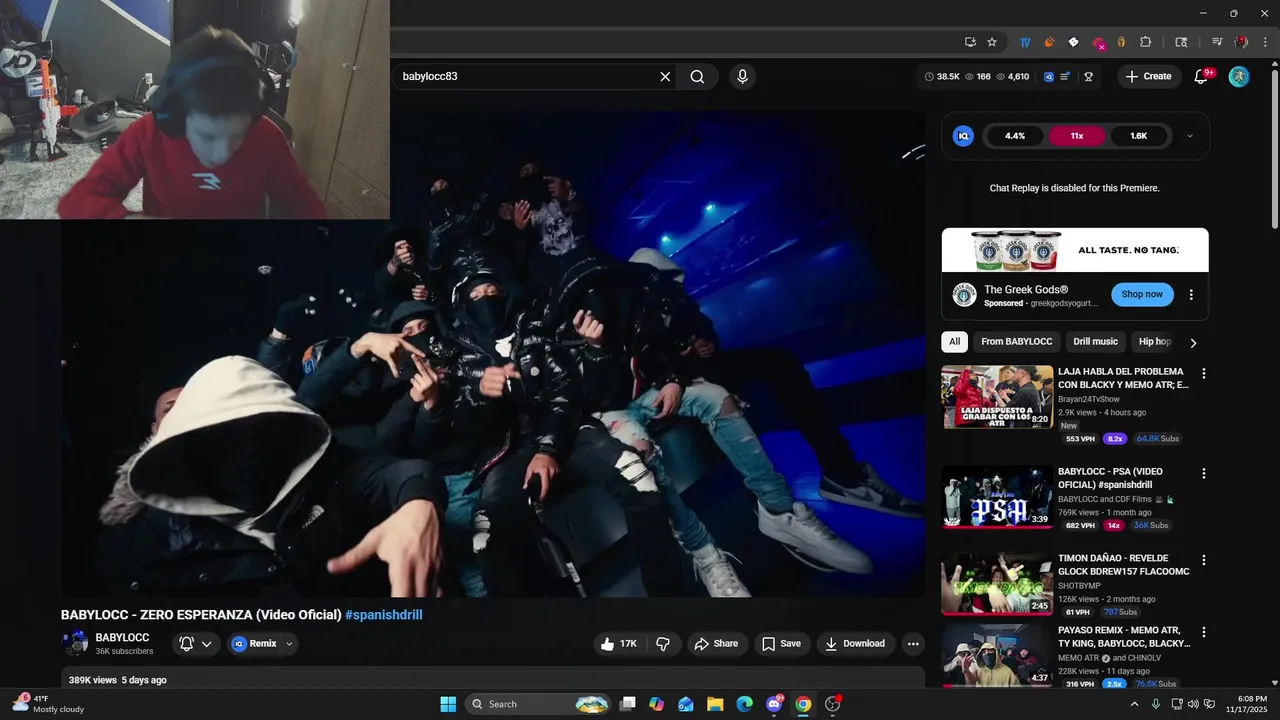Screen dimensions: 1280x720
Task: Open options menu for BABYLOCC PSA video
Action: (x=1204, y=473)
